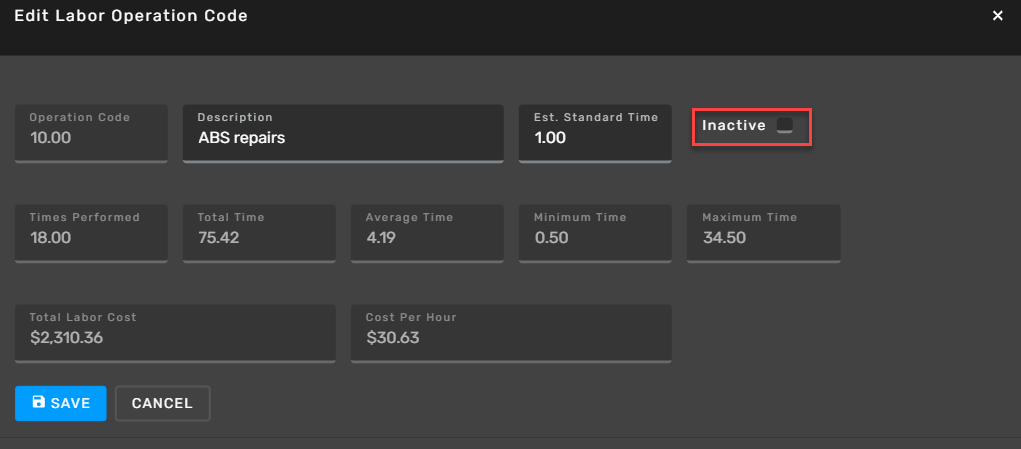Click the Inactive label text
Screen dimensions: 1021x449
[734, 126]
